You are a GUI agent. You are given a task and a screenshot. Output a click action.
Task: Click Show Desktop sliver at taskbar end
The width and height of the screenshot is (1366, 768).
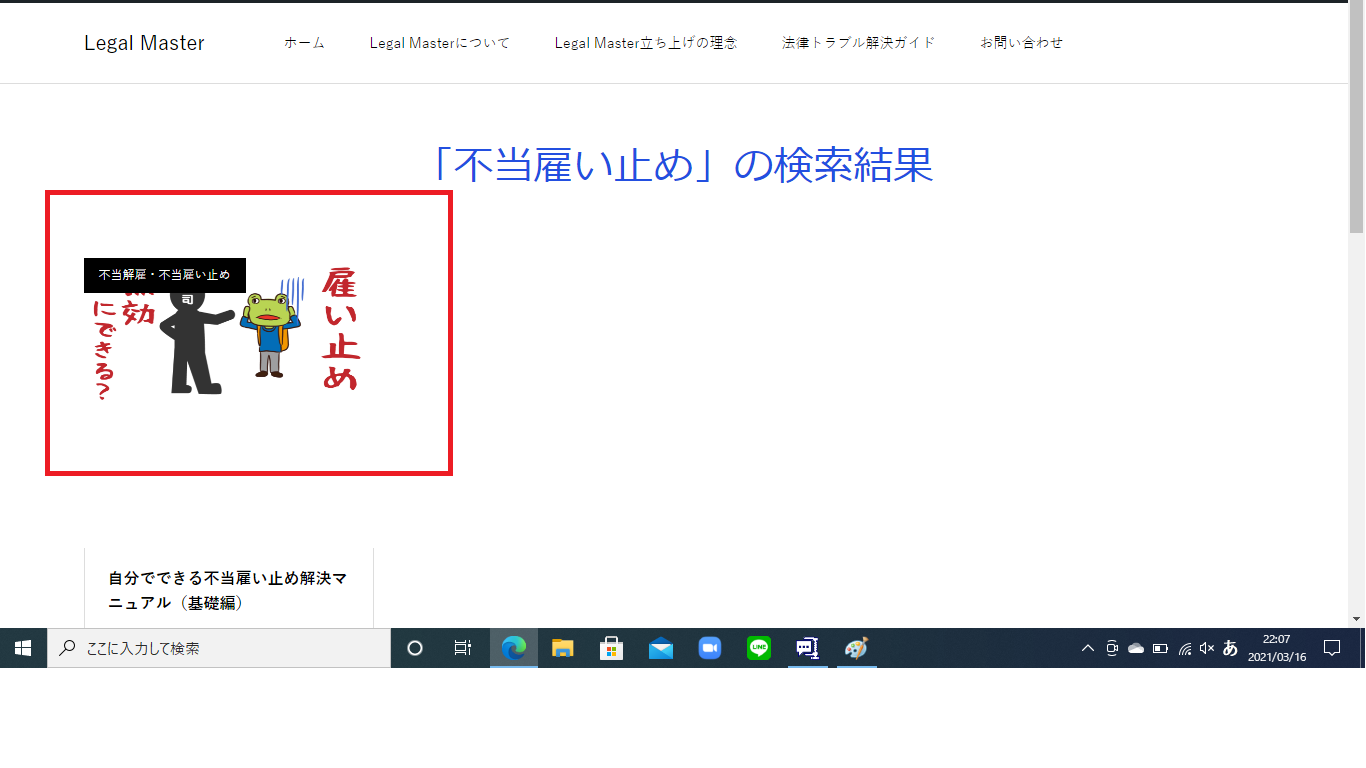pos(1362,648)
